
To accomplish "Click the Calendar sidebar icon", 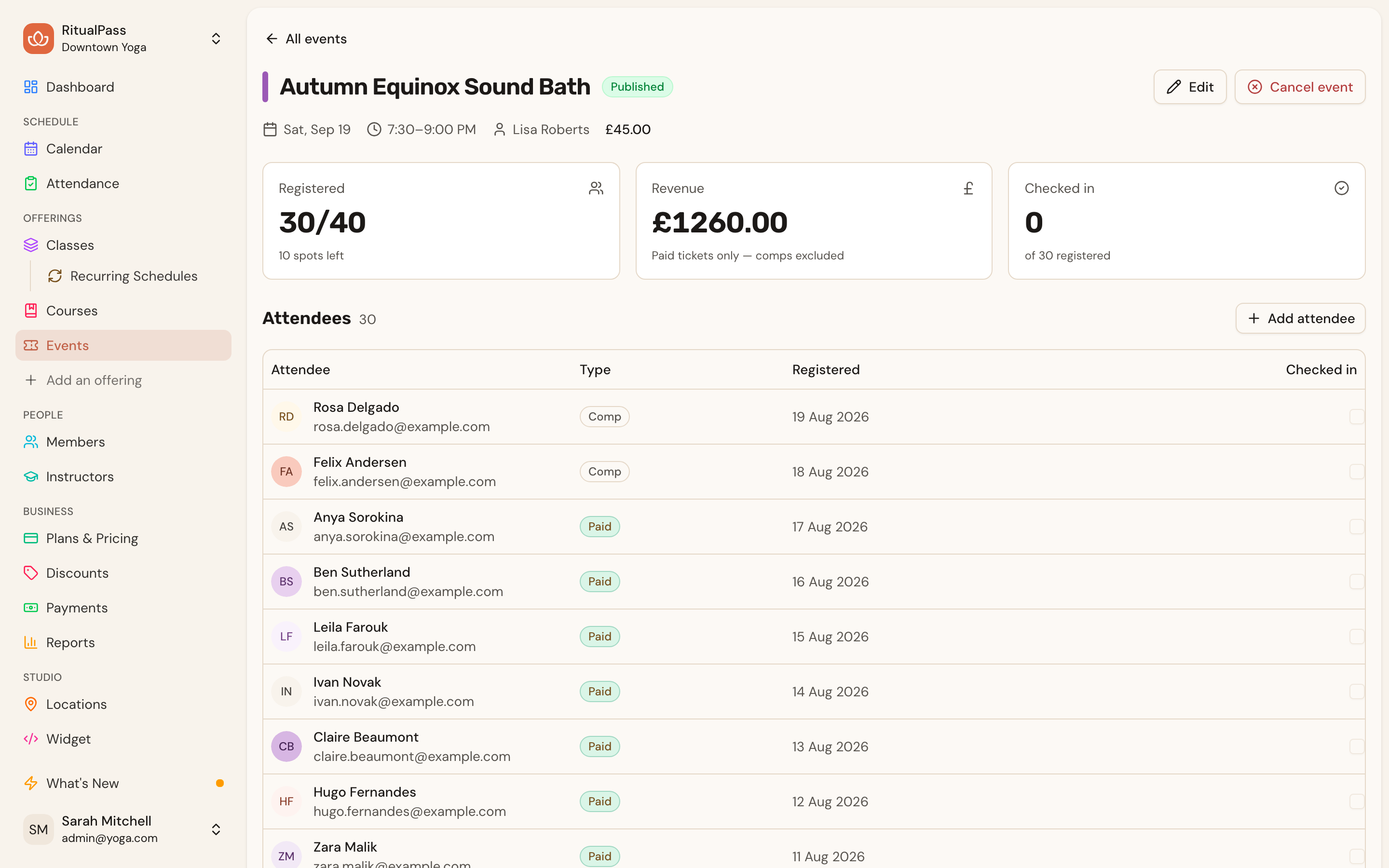I will point(31,149).
